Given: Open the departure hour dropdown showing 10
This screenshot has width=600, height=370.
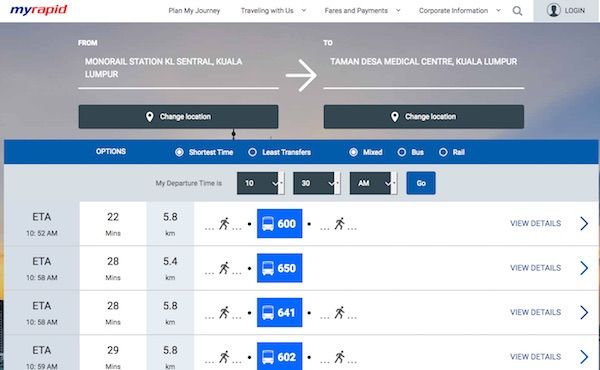Looking at the screenshot, I should click(x=261, y=183).
